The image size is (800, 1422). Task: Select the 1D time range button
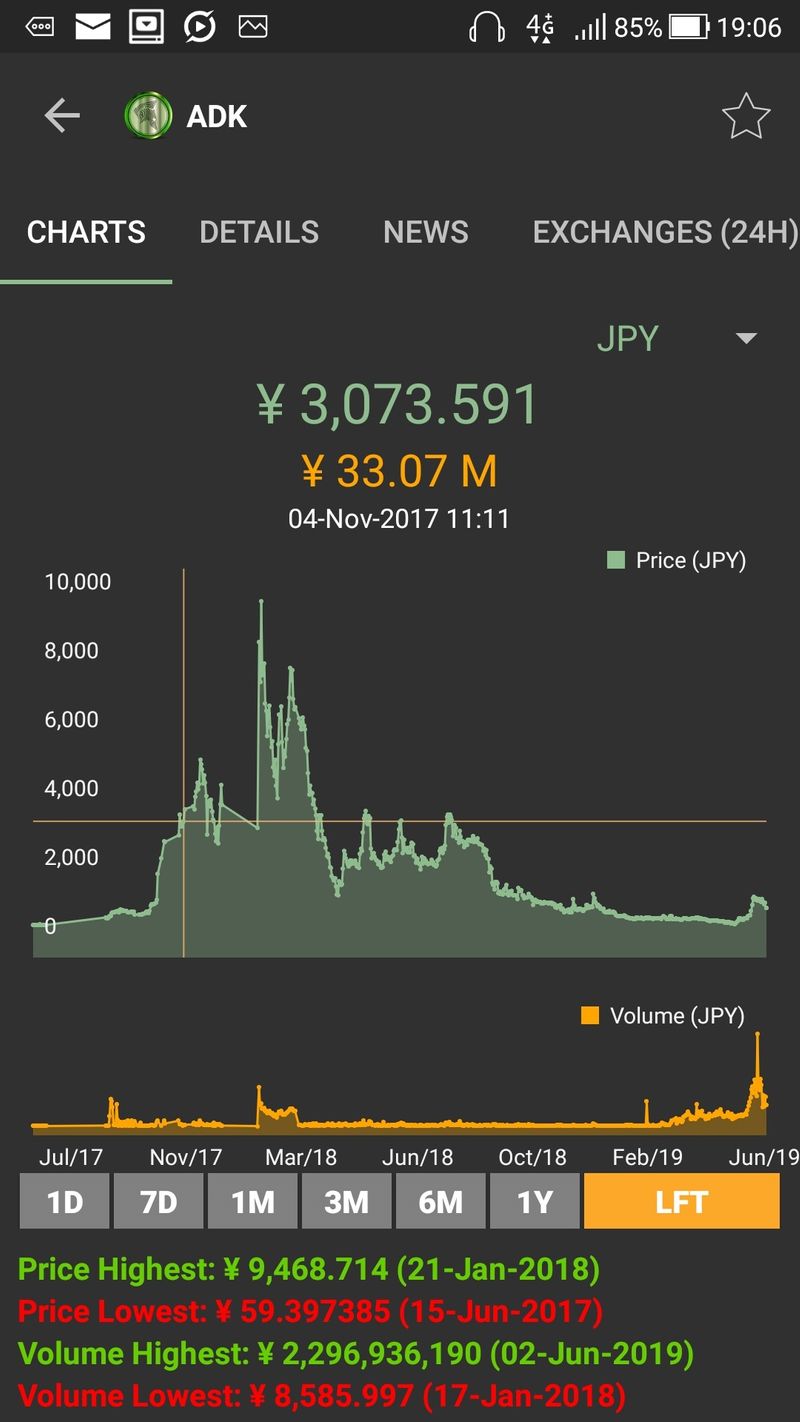tap(64, 1201)
